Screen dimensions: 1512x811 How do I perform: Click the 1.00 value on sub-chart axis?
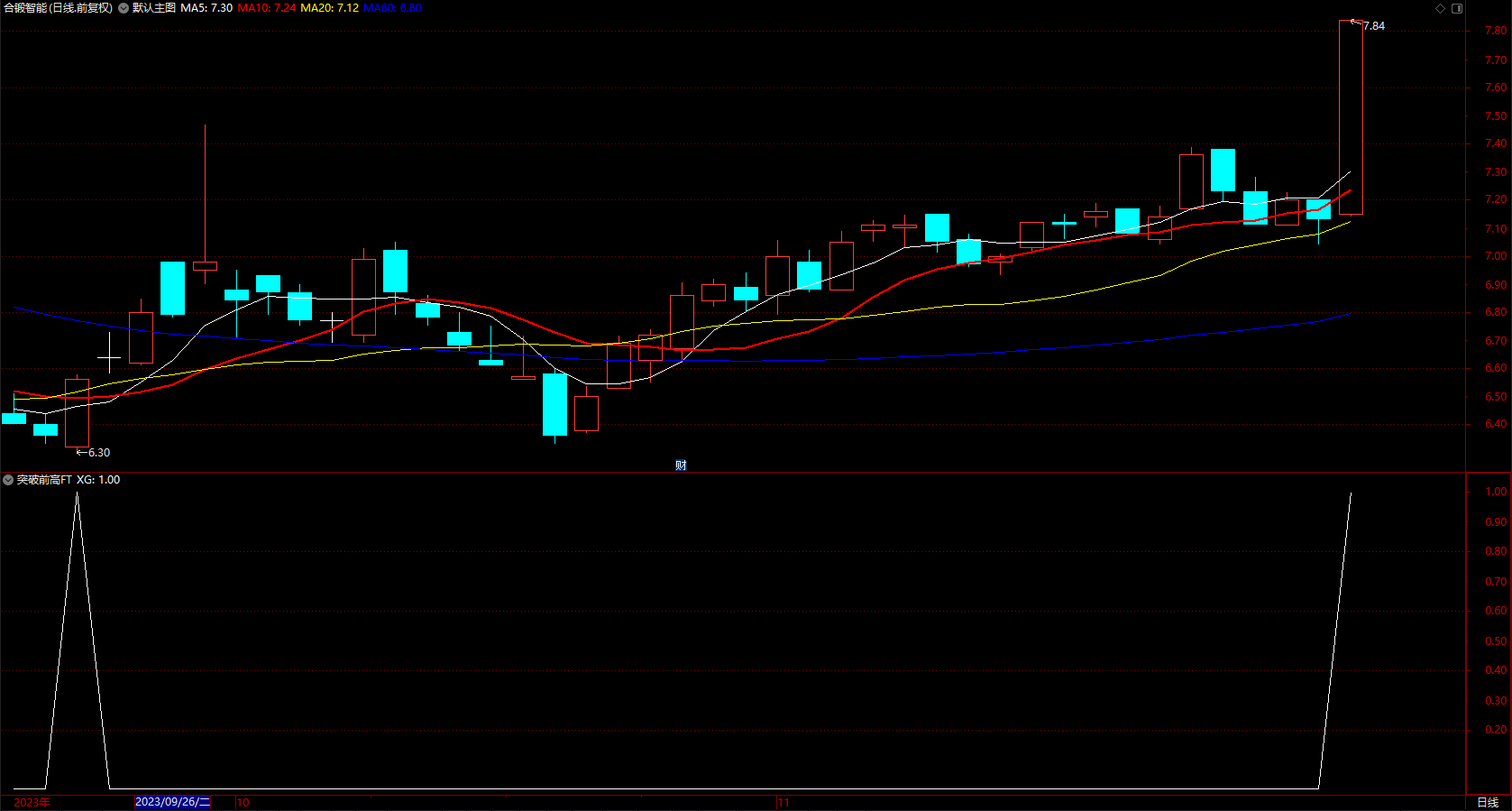tap(1496, 492)
